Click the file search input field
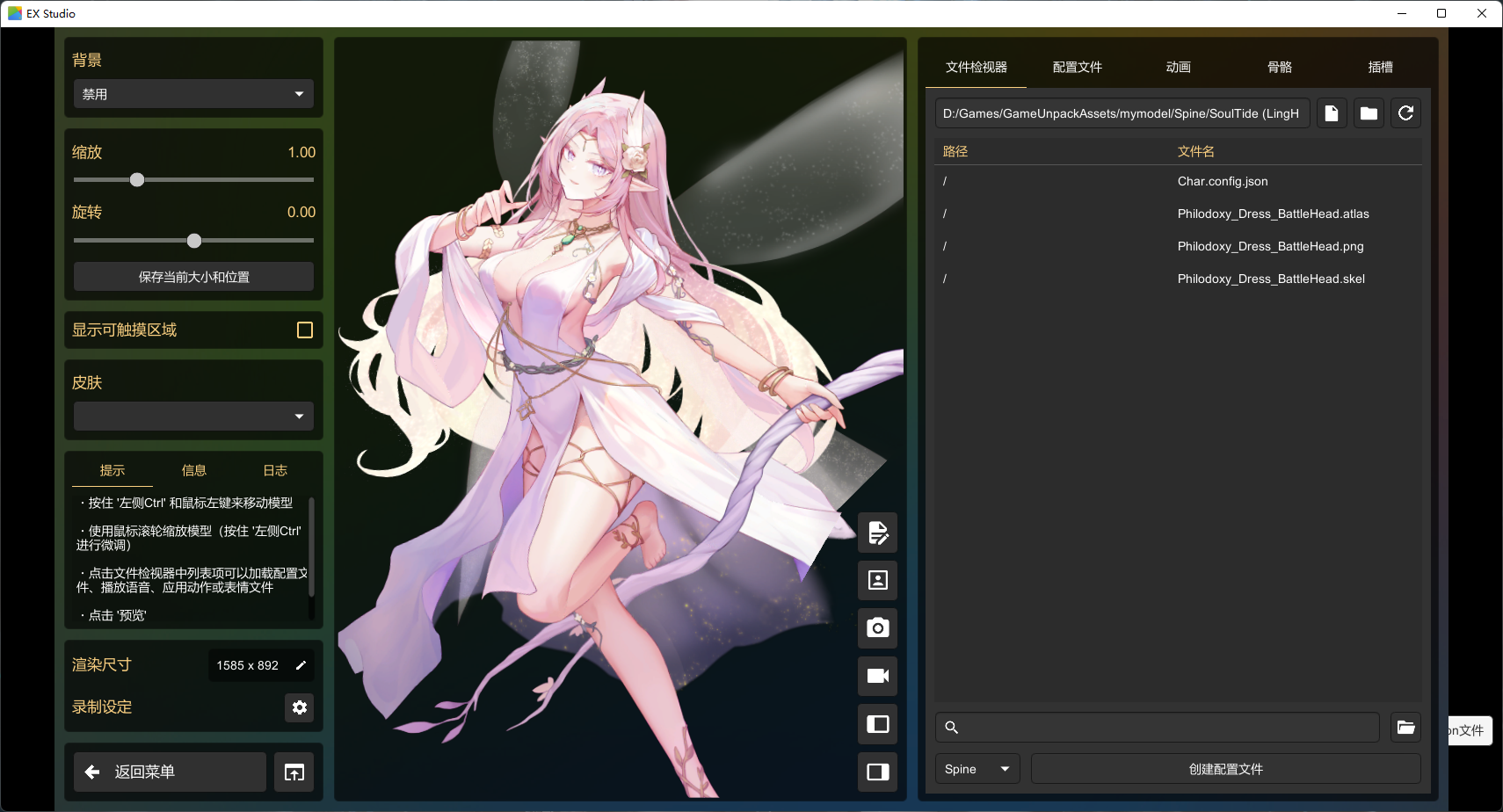 pyautogui.click(x=1158, y=728)
